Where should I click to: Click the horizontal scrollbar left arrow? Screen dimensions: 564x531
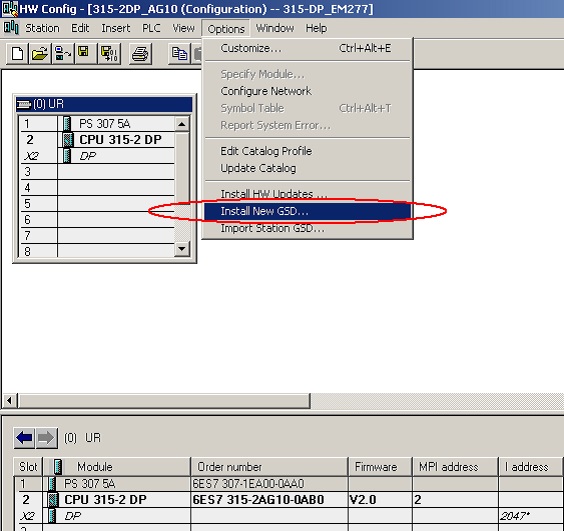[x=10, y=400]
